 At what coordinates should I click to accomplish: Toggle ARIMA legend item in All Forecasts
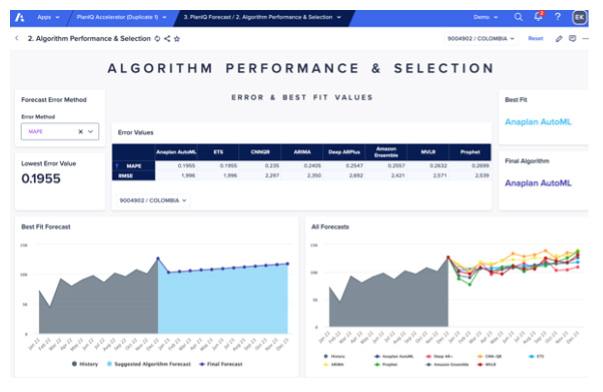tap(334, 364)
